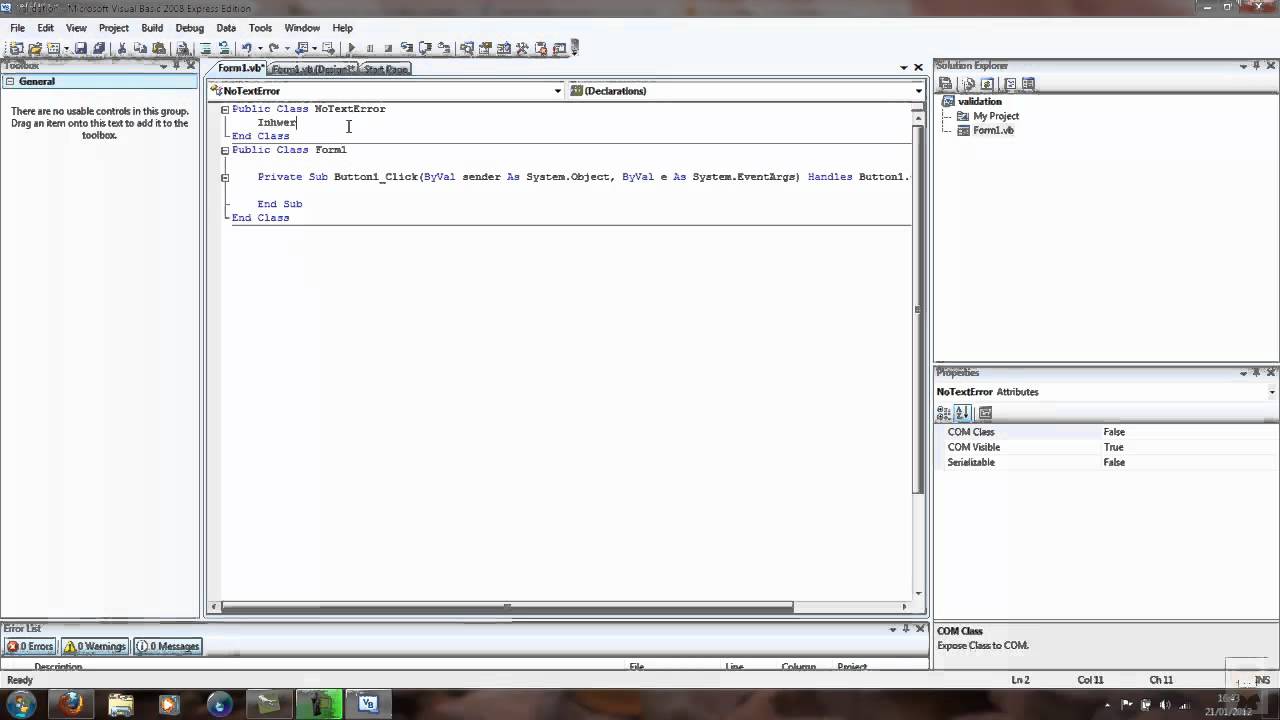Click the New Project toolbar icon
The height and width of the screenshot is (720, 1280).
click(16, 48)
